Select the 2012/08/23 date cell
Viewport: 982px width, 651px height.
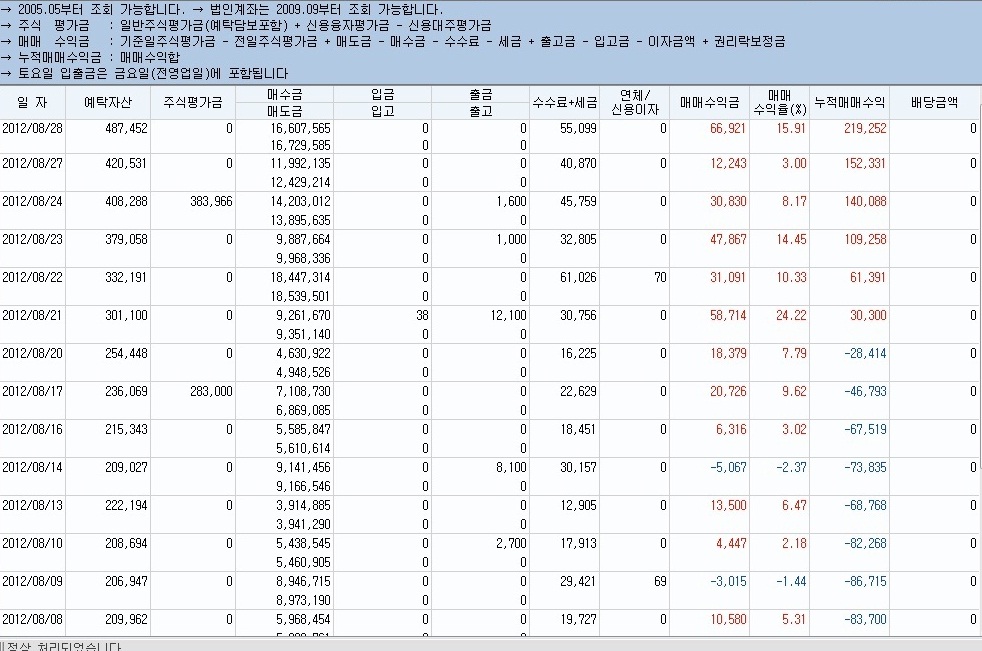point(33,239)
